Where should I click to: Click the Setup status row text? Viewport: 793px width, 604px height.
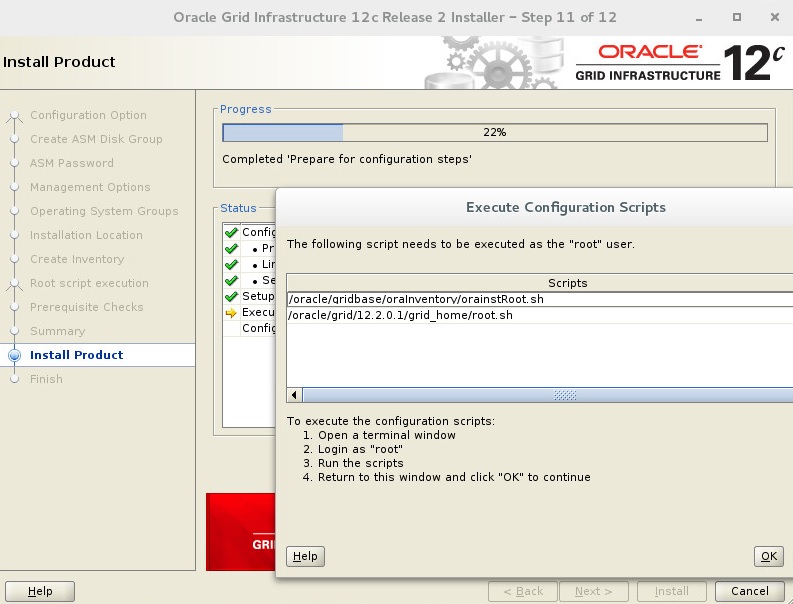click(258, 296)
